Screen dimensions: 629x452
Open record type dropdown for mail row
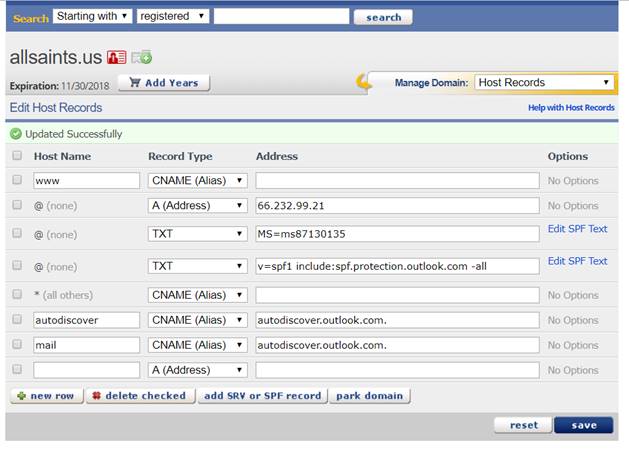197,345
